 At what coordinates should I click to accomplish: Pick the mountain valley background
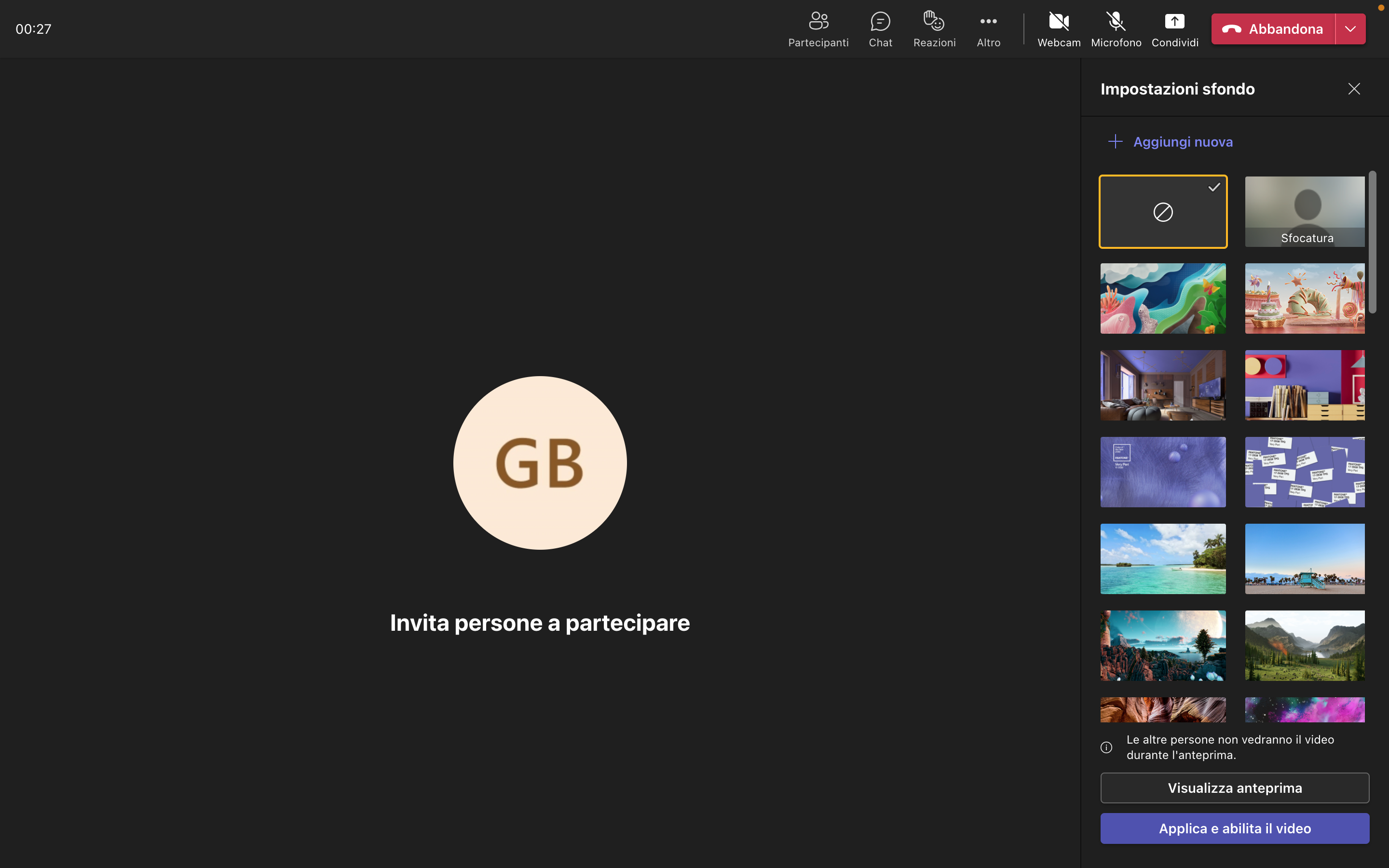(1304, 645)
